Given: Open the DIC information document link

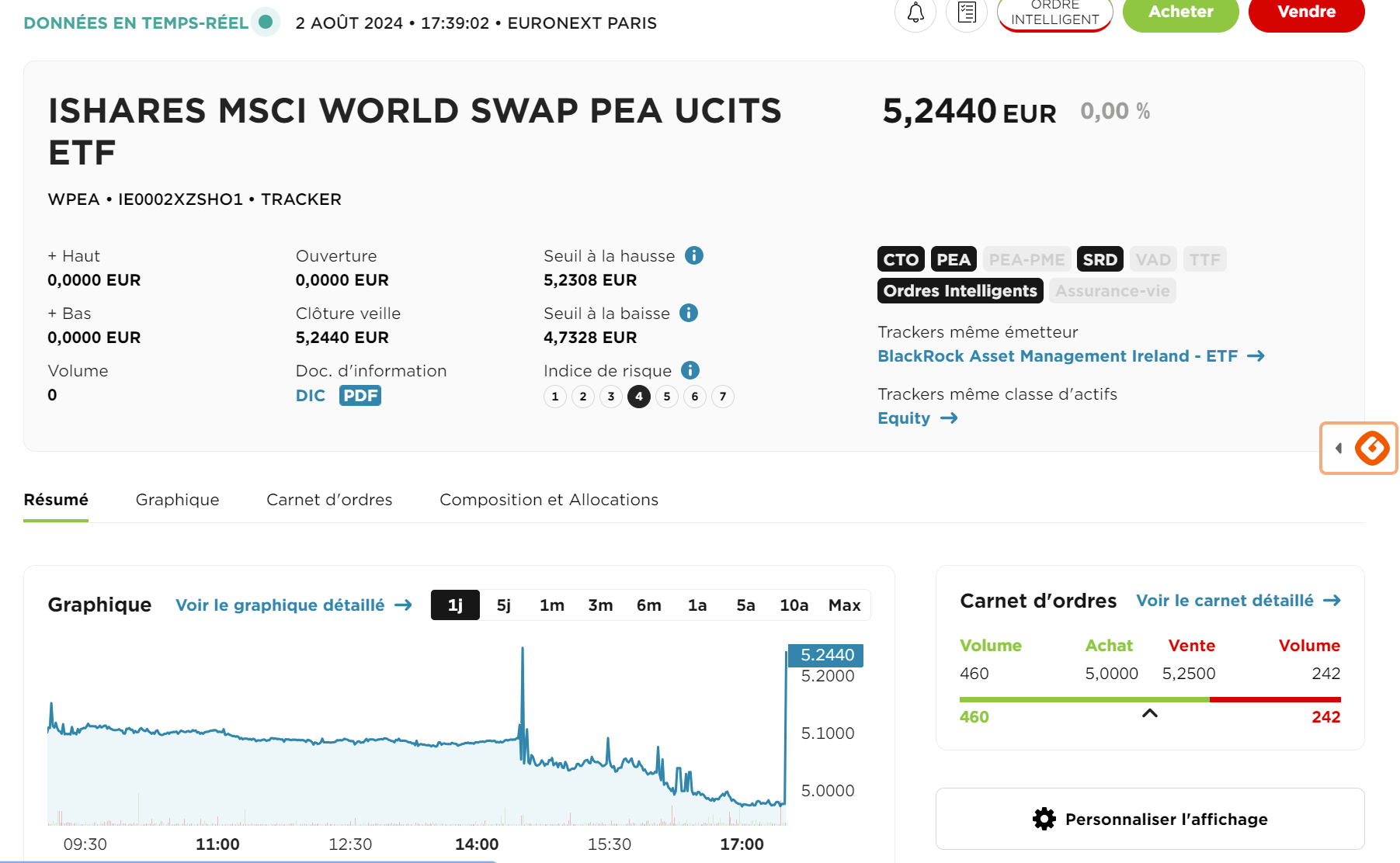Looking at the screenshot, I should 311,396.
